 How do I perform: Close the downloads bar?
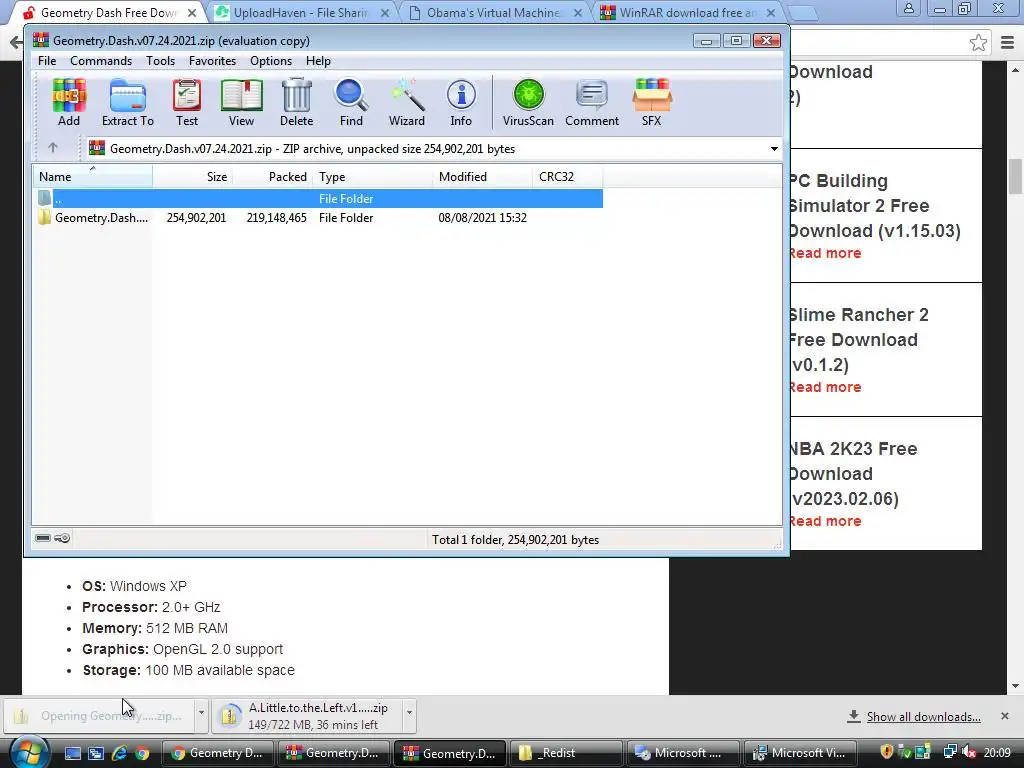click(1005, 716)
